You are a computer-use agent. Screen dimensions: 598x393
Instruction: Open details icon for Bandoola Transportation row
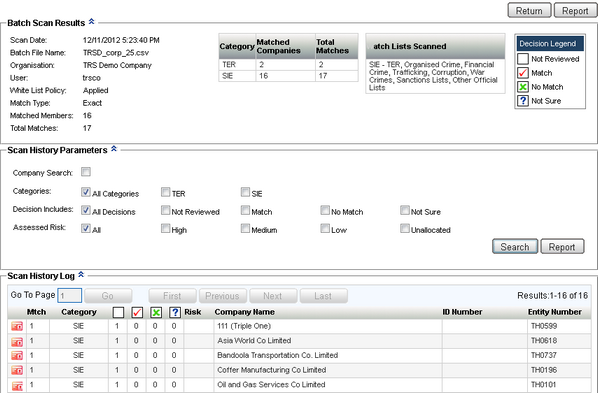(17, 356)
